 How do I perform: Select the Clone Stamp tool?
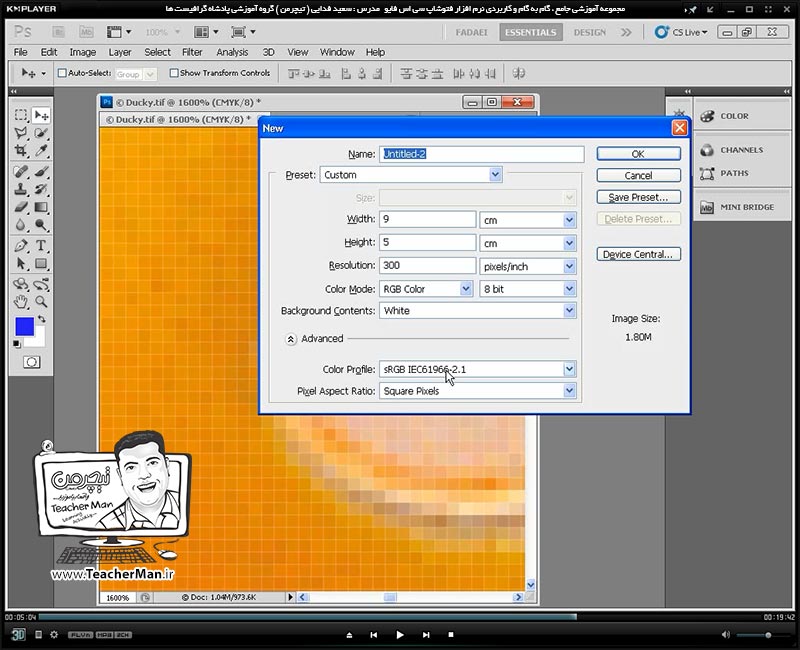pos(21,189)
